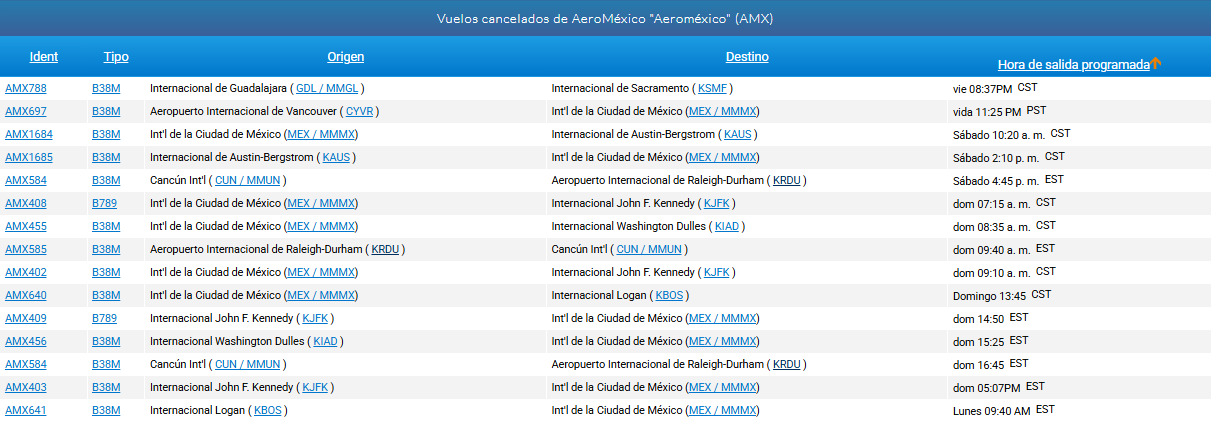Open flight AMX788 details
Viewport: 1211px width, 422px height.
pos(26,88)
